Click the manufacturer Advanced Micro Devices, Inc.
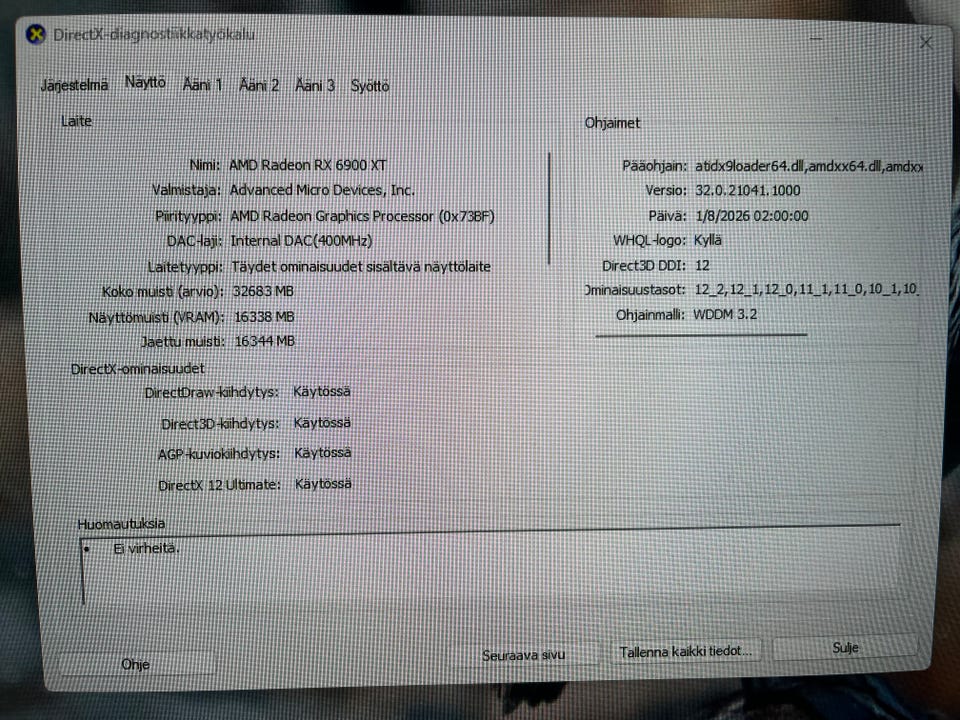The width and height of the screenshot is (960, 720). 322,190
